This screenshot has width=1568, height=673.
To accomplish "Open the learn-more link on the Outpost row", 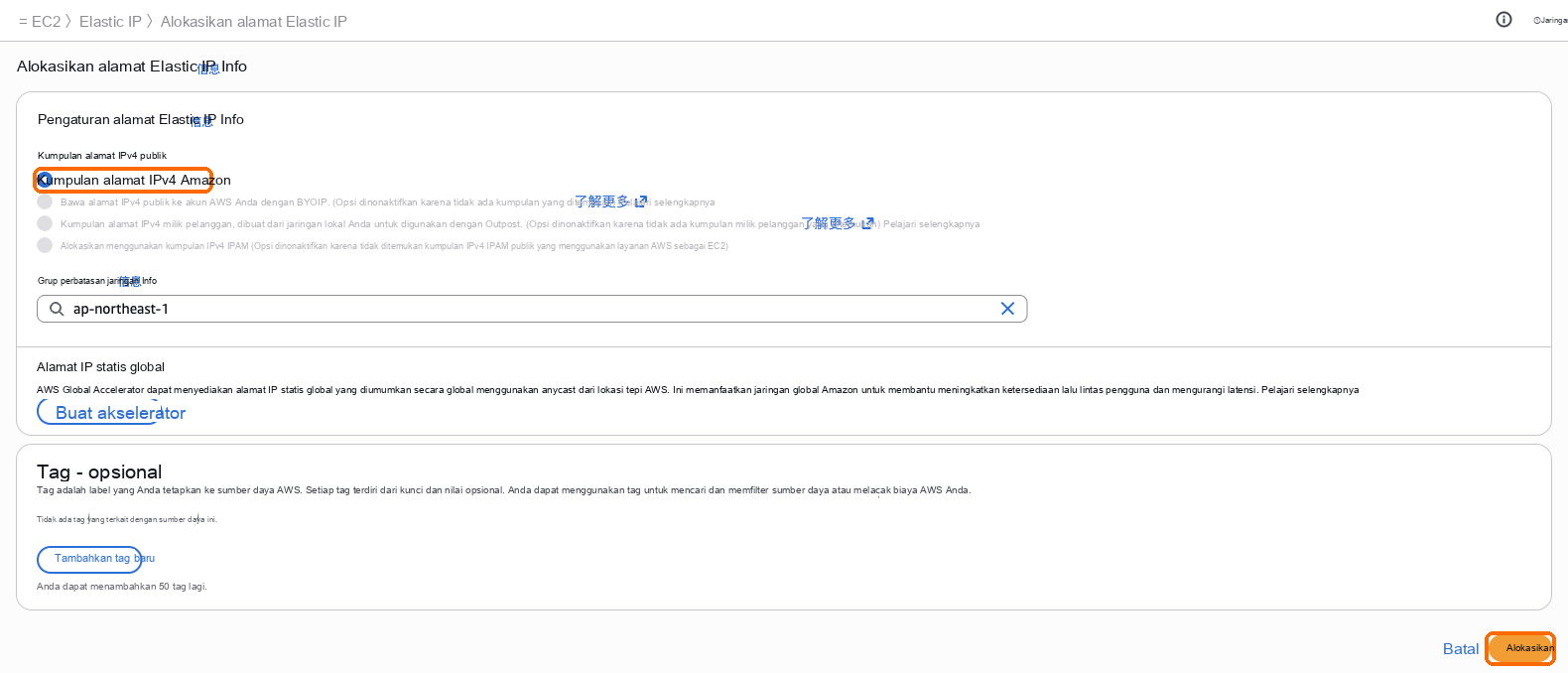I will pos(838,223).
